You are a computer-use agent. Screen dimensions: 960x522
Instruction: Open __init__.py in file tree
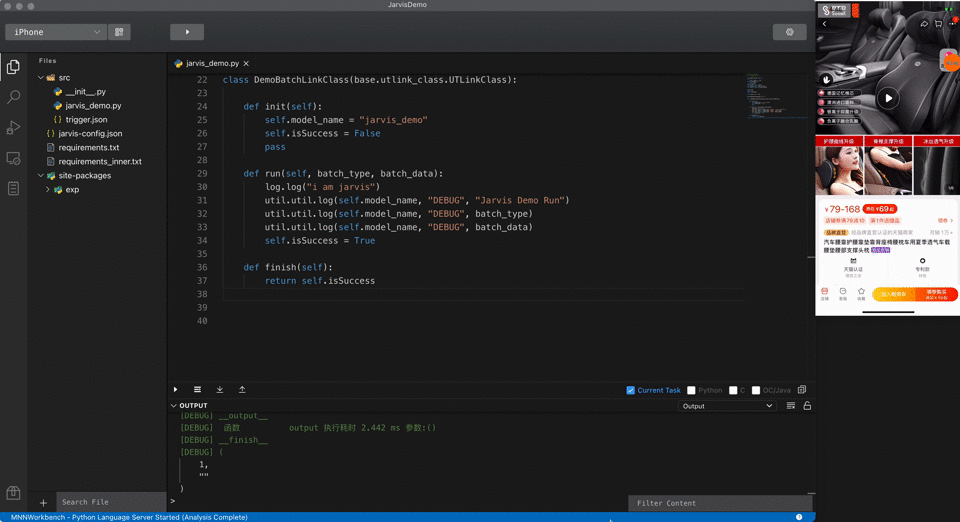[x=86, y=92]
